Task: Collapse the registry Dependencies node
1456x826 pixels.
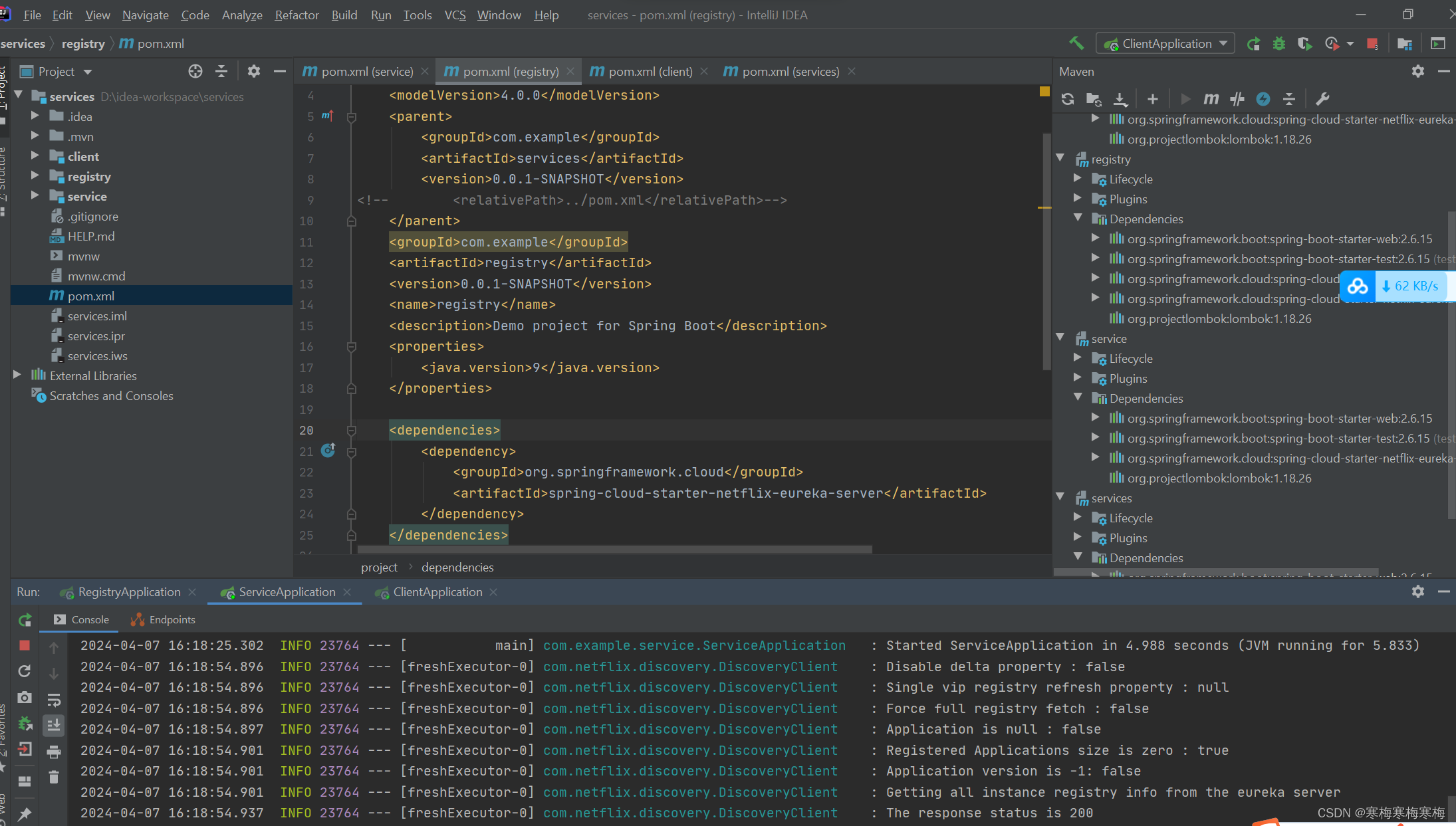Action: pyautogui.click(x=1079, y=218)
